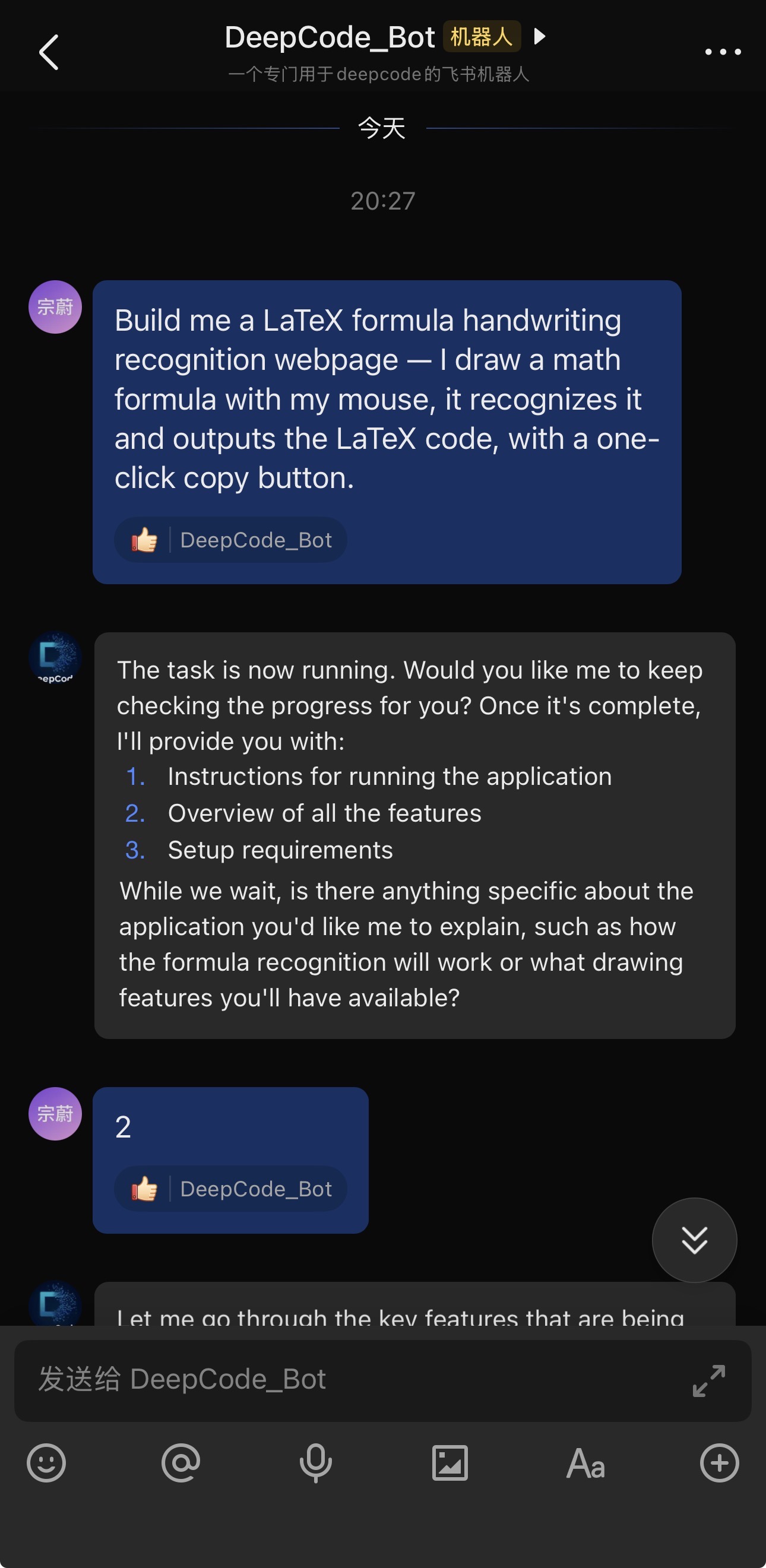Expand the message input to fullscreen
The height and width of the screenshot is (1568, 766).
(709, 1380)
